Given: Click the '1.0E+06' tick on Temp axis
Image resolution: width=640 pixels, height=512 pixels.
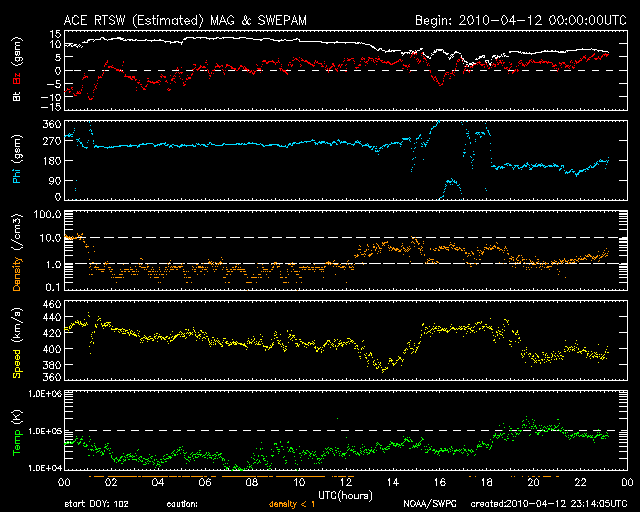Looking at the screenshot, I should [x=45, y=394].
